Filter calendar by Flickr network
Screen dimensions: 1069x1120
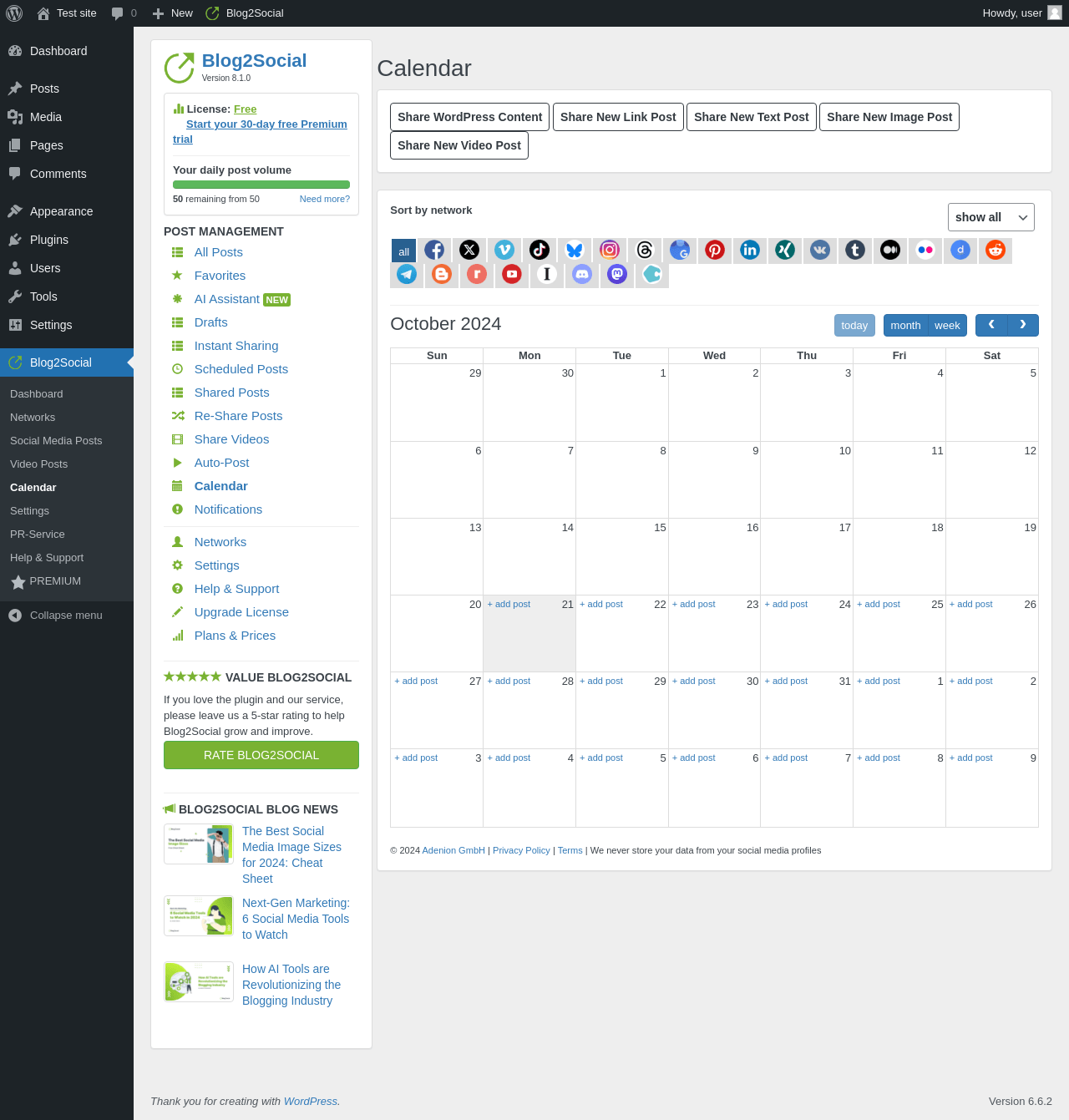point(925,250)
